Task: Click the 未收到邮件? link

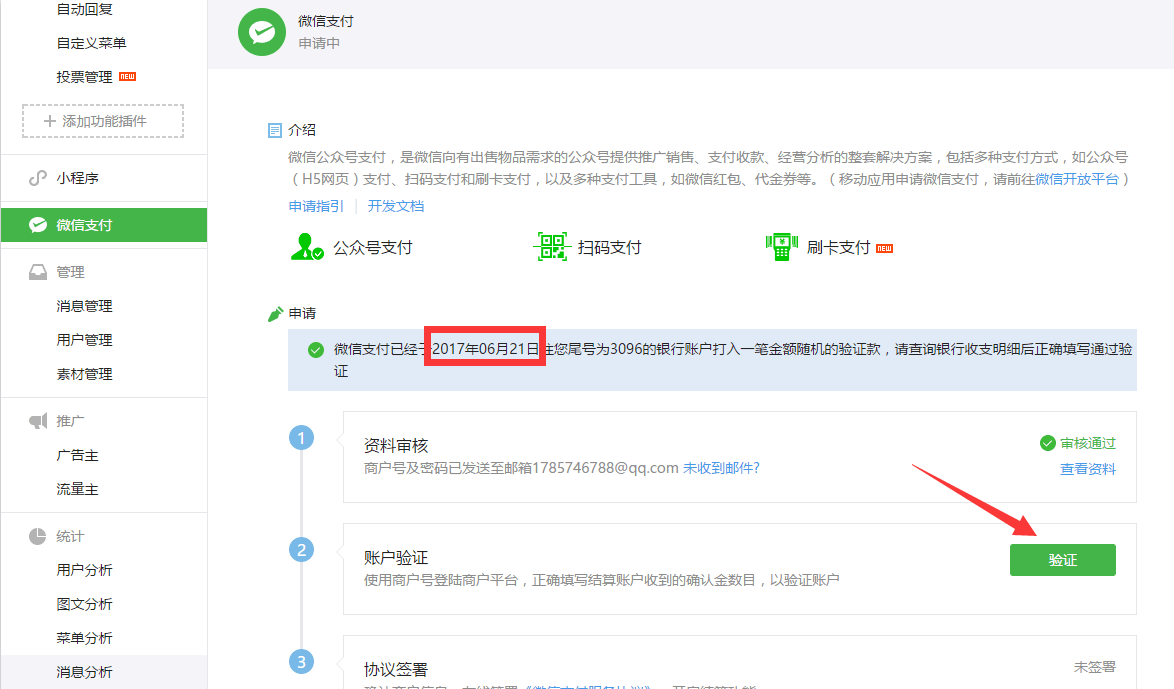Action: (721, 468)
